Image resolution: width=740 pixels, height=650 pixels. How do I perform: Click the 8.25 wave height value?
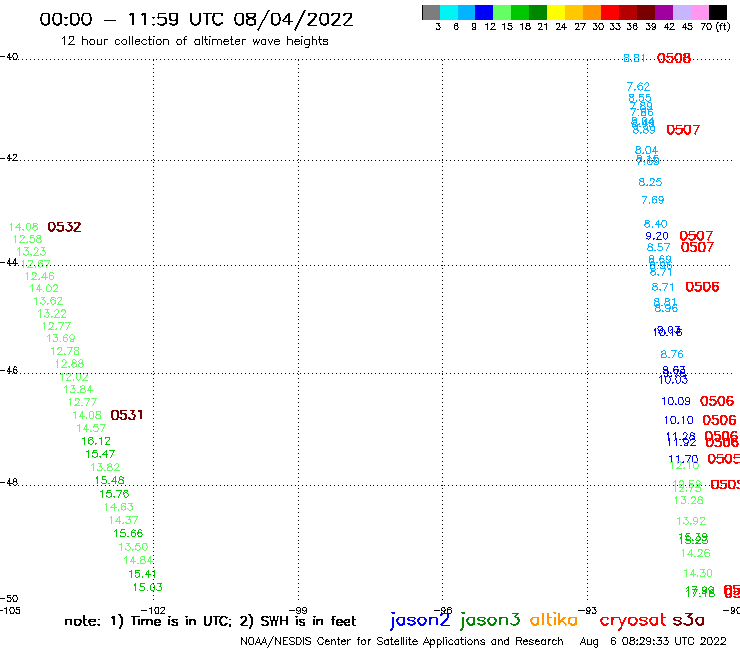coord(650,182)
